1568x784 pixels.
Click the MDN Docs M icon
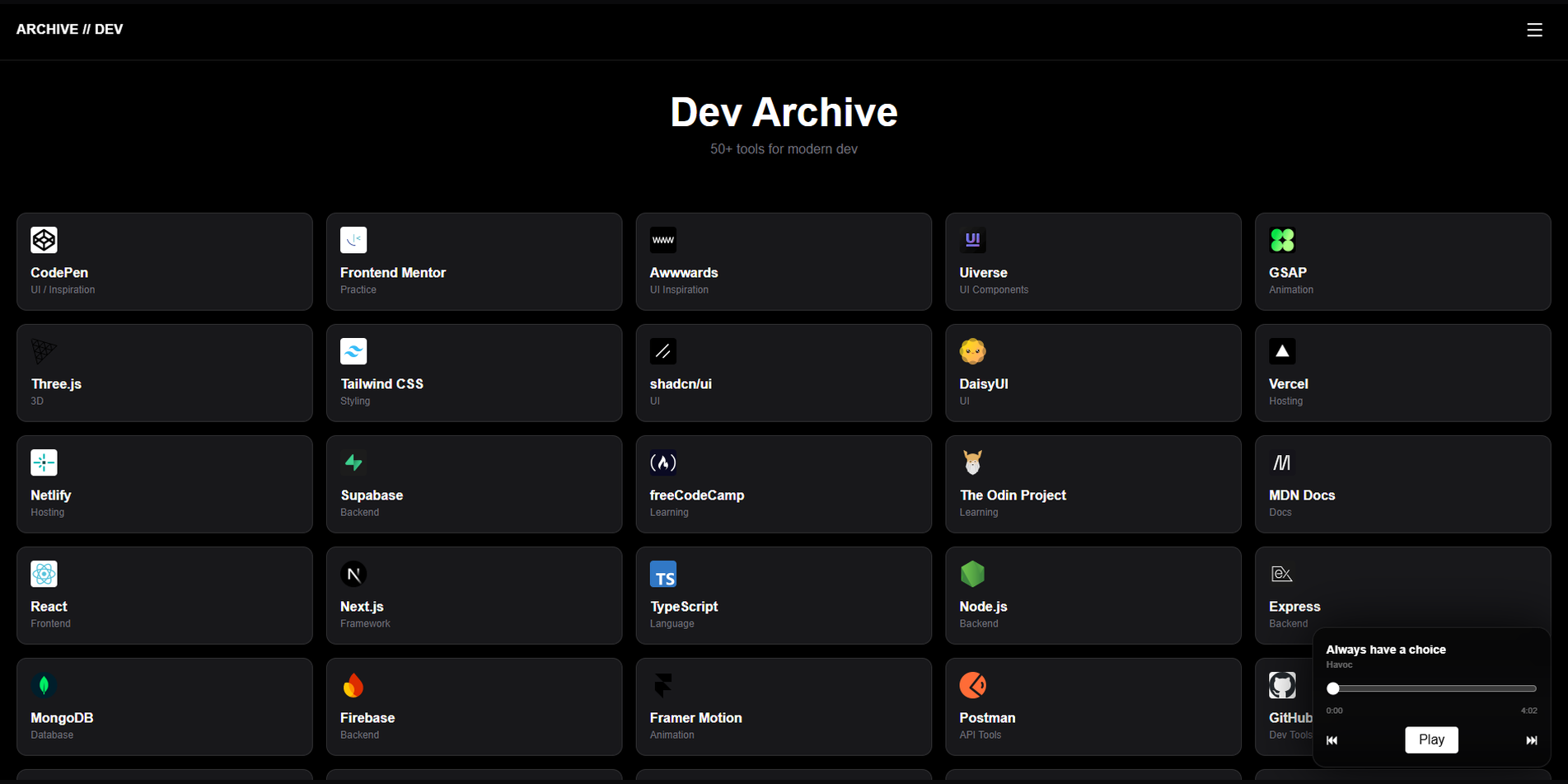[x=1282, y=462]
